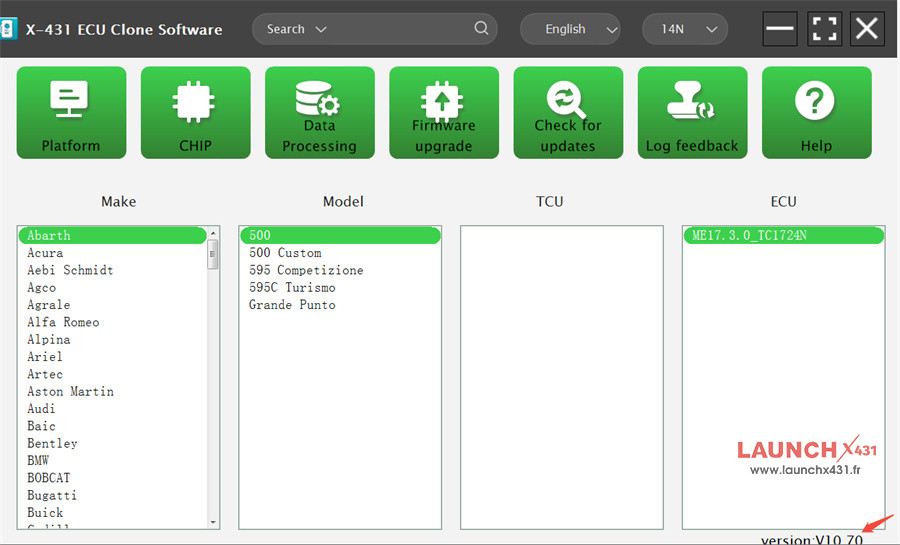900x545 pixels.
Task: Select Acura in Make list
Action: pyautogui.click(x=112, y=253)
